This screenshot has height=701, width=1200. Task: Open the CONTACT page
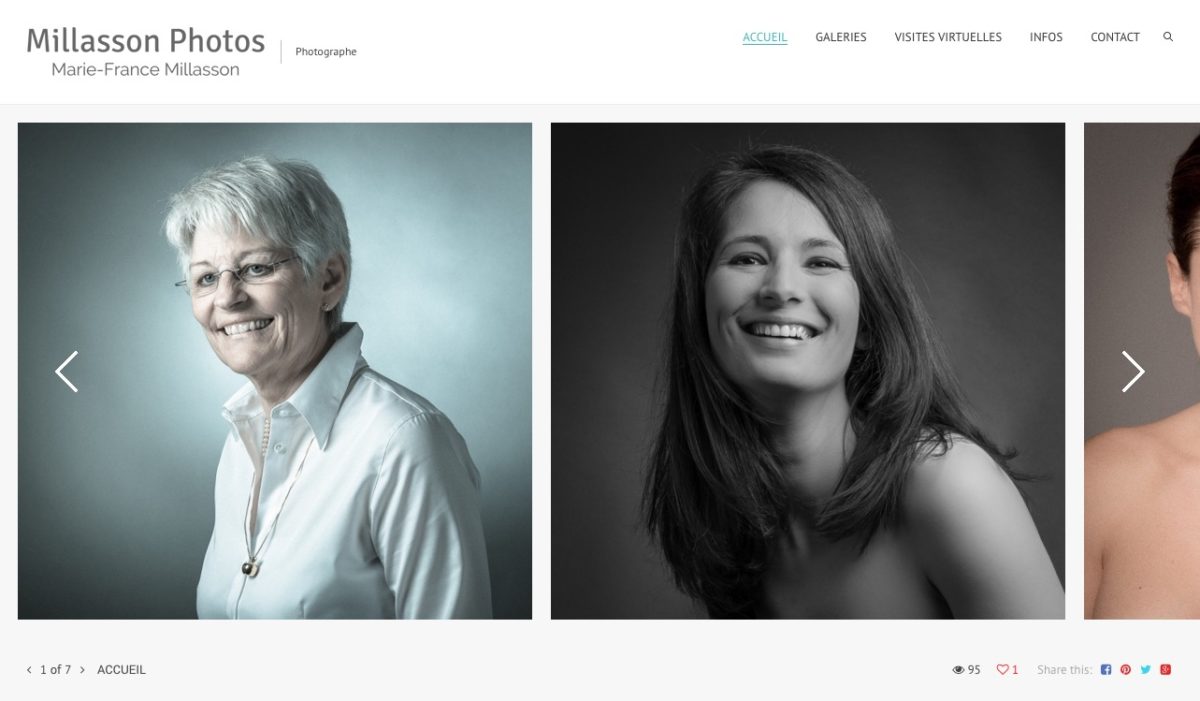coord(1115,37)
